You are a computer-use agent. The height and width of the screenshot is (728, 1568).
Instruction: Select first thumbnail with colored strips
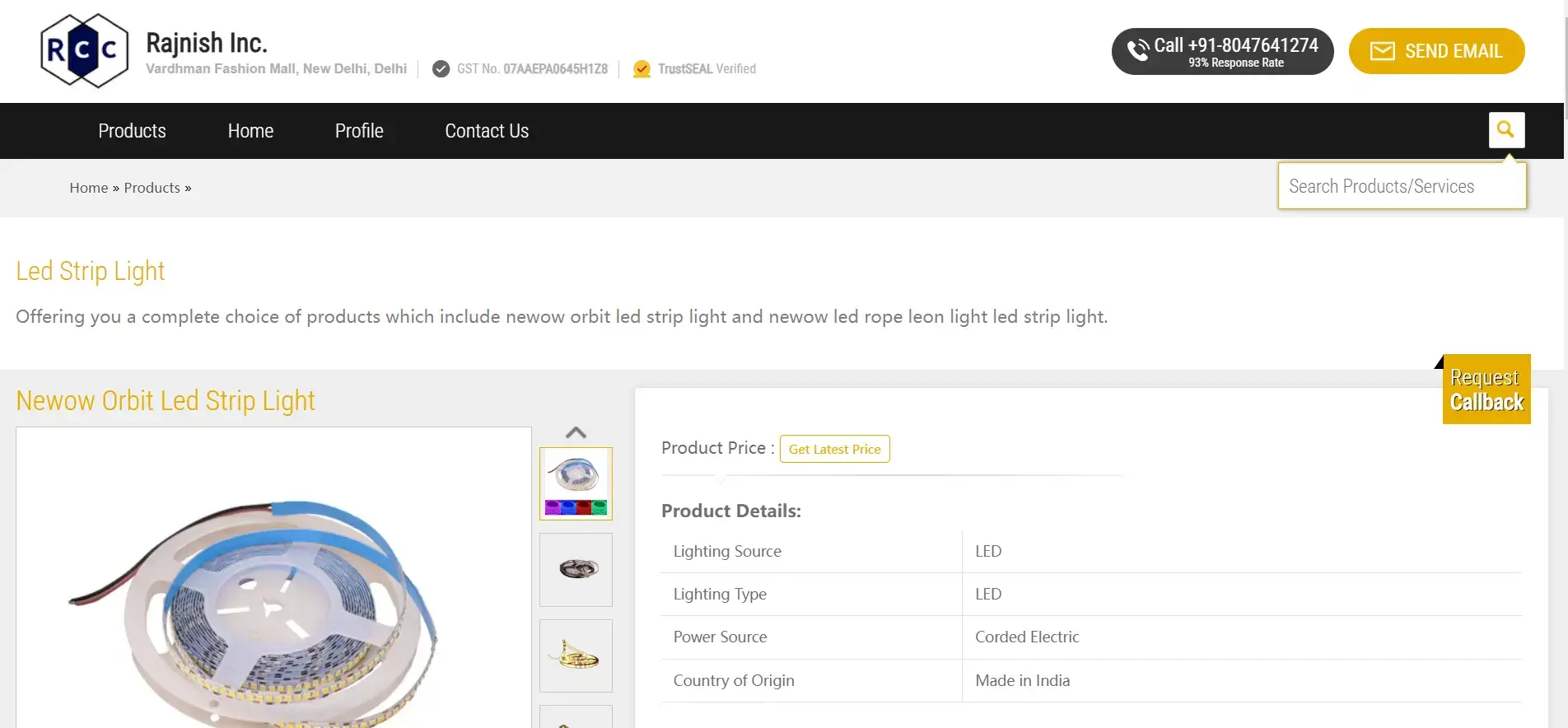click(x=576, y=483)
